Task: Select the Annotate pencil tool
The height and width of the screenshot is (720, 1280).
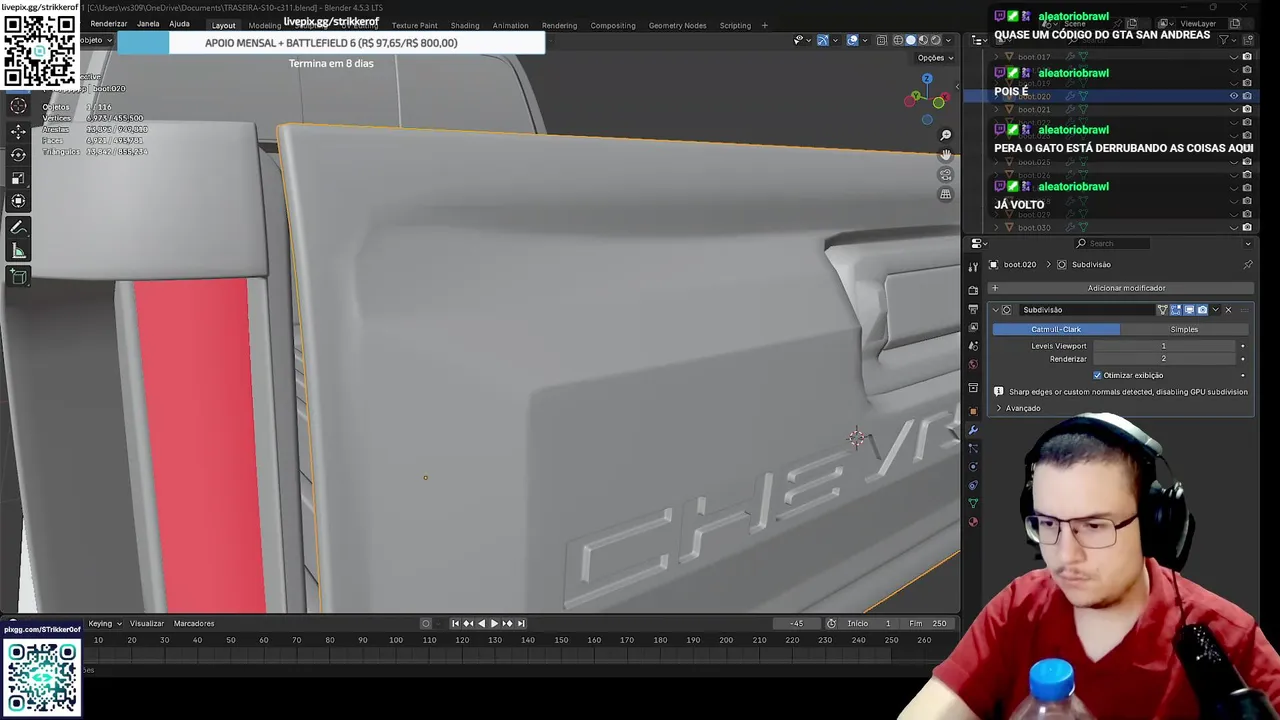Action: point(18,228)
